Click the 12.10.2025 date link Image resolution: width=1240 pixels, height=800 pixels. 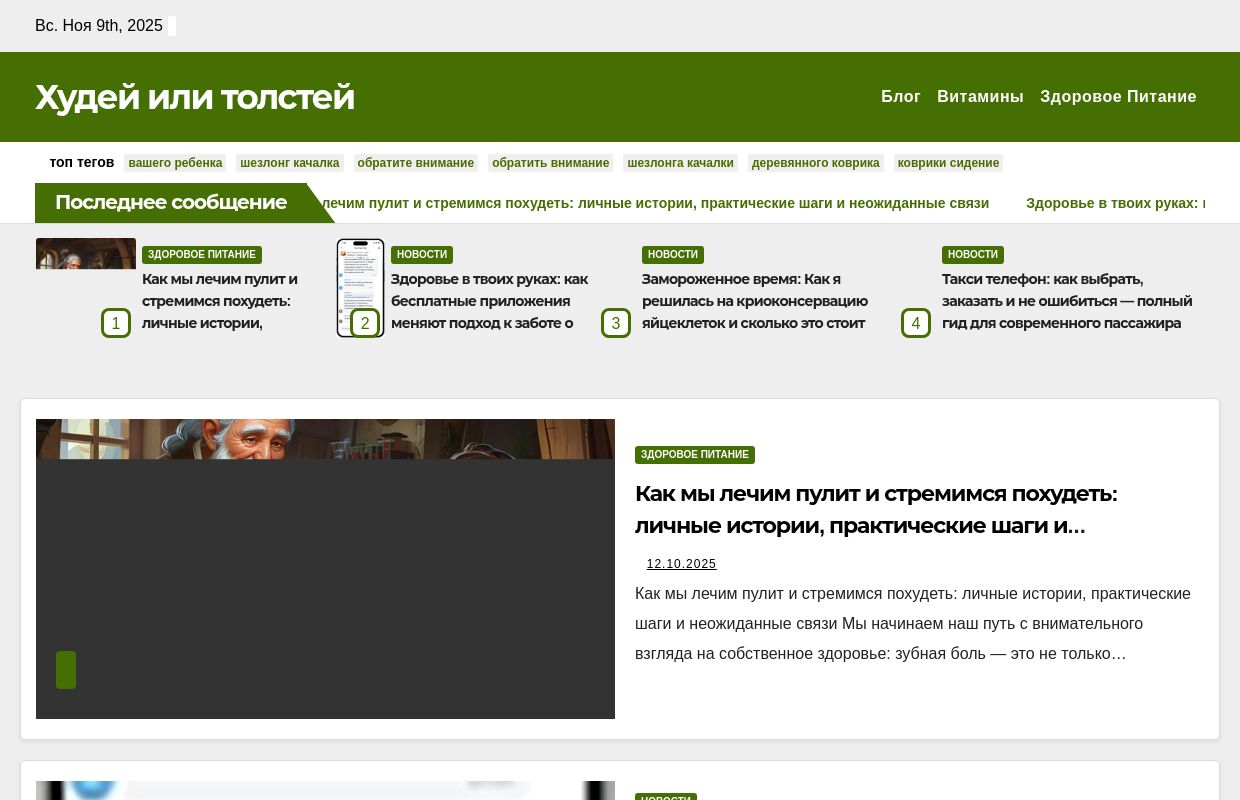click(x=681, y=564)
